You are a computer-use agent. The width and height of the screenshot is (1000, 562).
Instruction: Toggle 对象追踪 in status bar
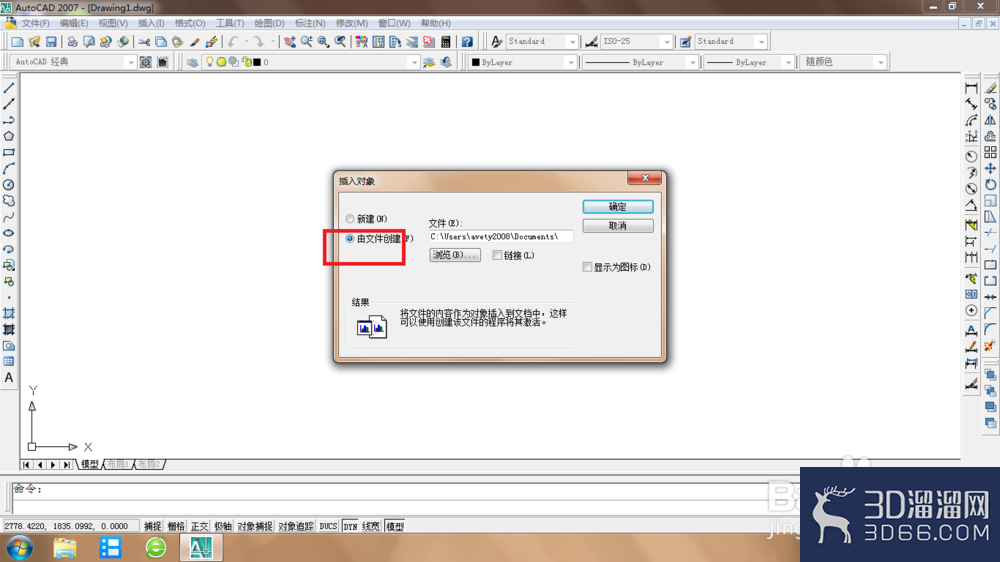[296, 526]
